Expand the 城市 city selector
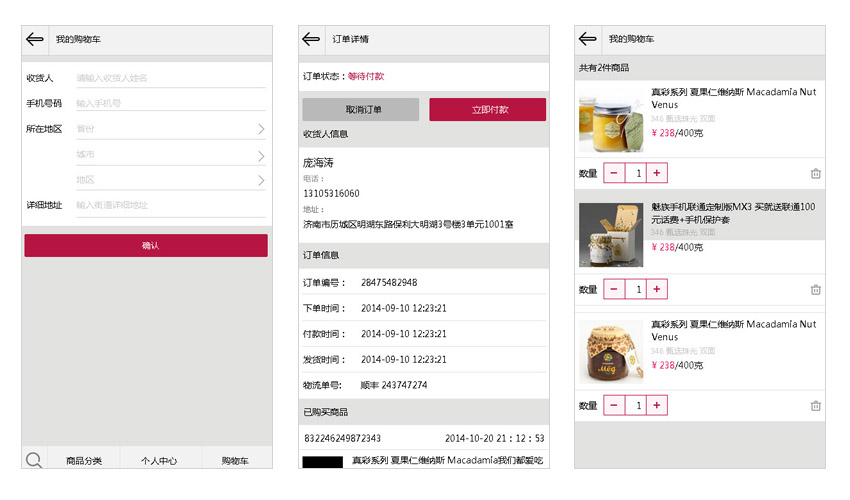The width and height of the screenshot is (850, 500). pos(261,156)
